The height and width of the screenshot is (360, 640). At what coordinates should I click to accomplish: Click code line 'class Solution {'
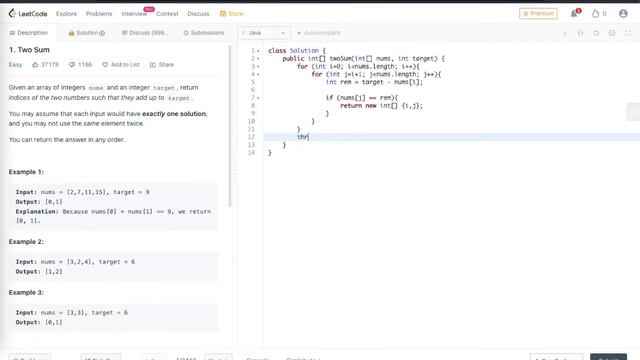tap(297, 51)
